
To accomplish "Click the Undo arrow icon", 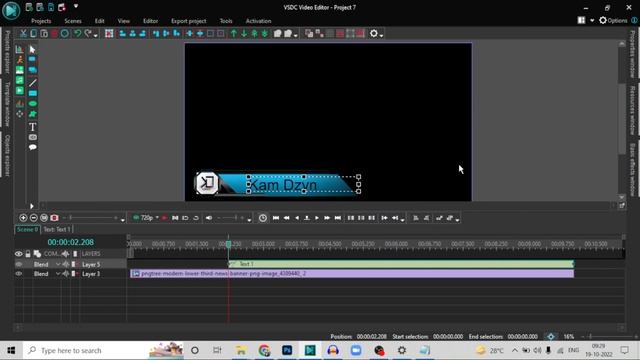I will tap(78, 33).
